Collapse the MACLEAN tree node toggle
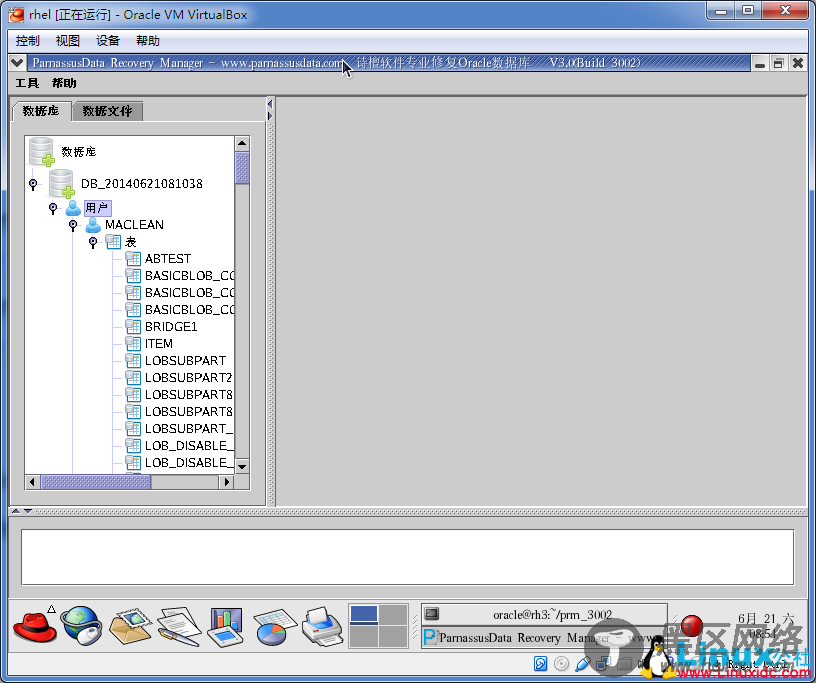 pos(73,225)
